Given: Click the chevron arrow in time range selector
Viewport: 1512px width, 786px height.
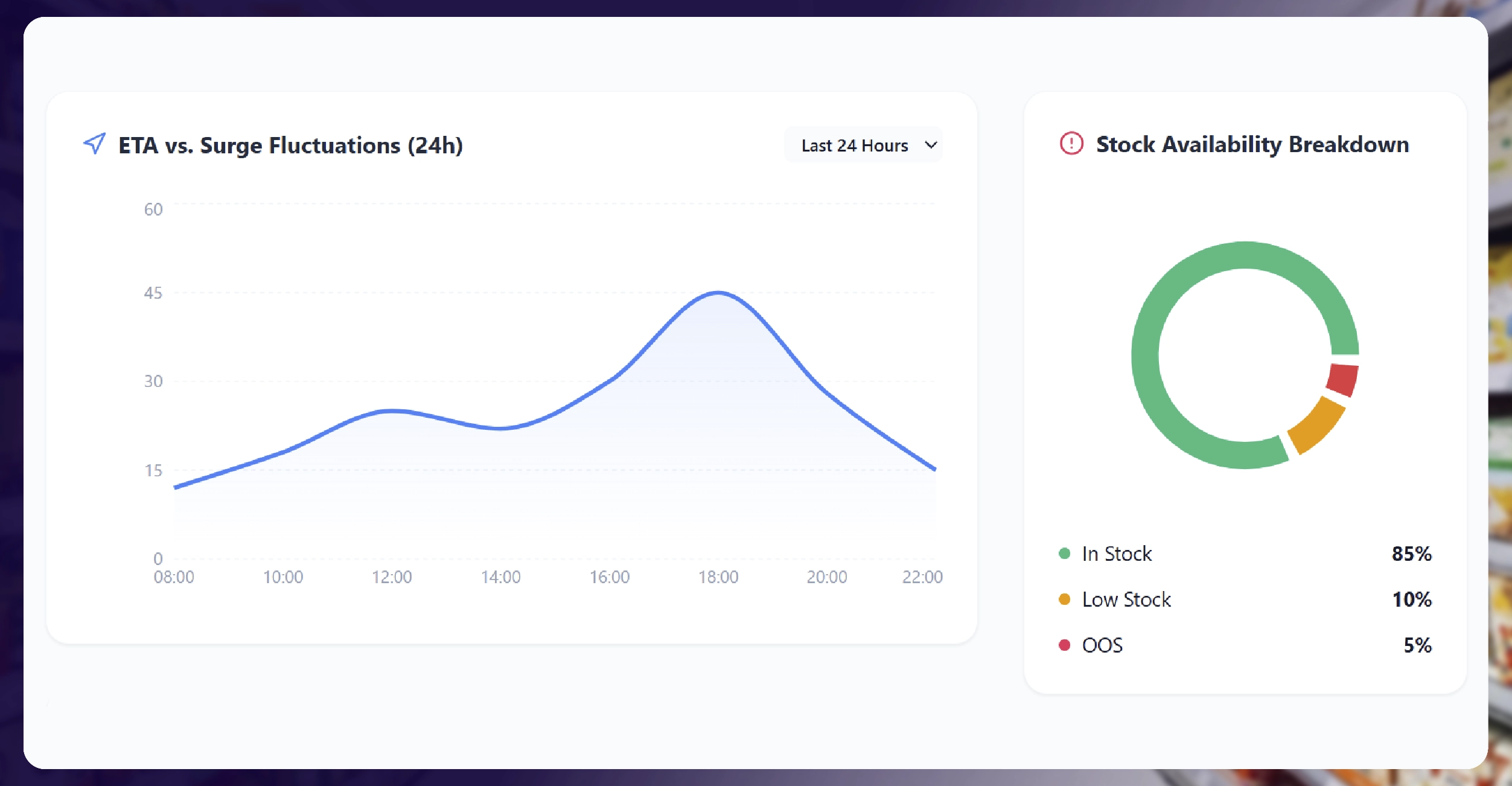Looking at the screenshot, I should click(931, 145).
